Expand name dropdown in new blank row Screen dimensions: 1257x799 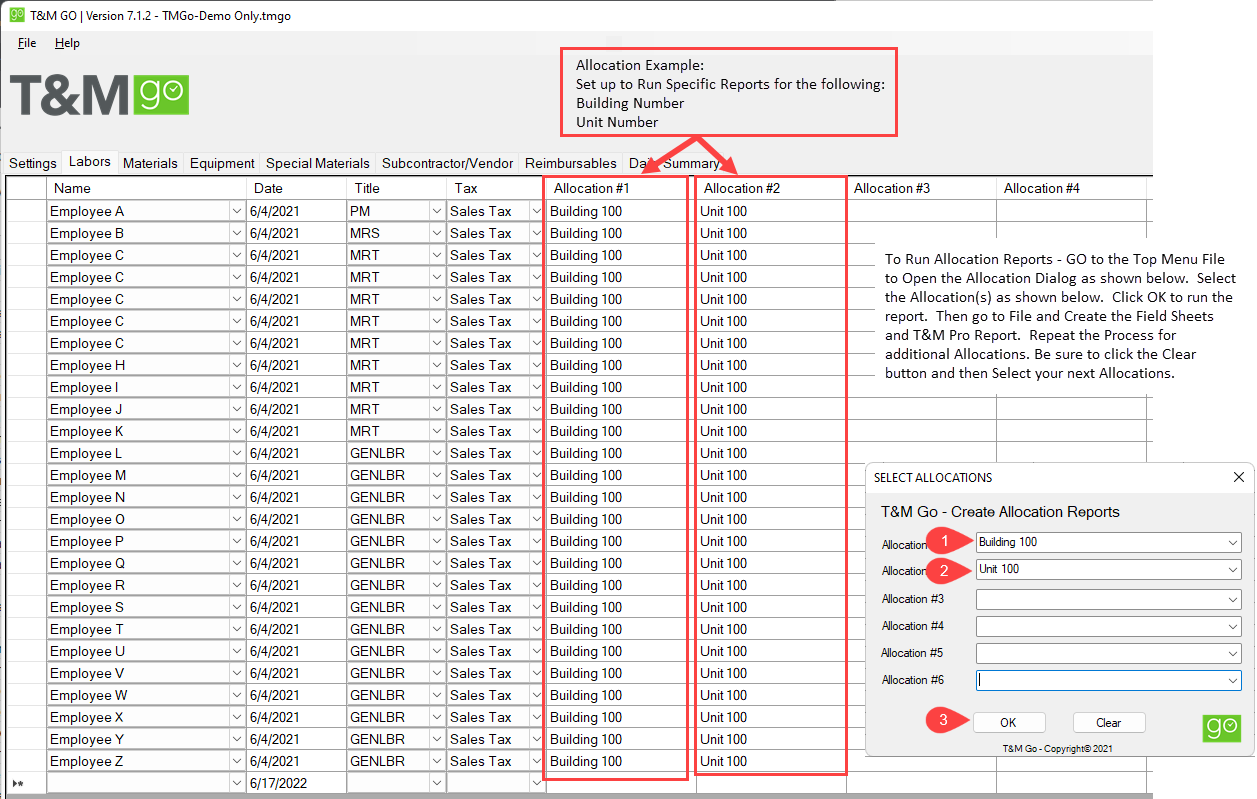pos(236,783)
